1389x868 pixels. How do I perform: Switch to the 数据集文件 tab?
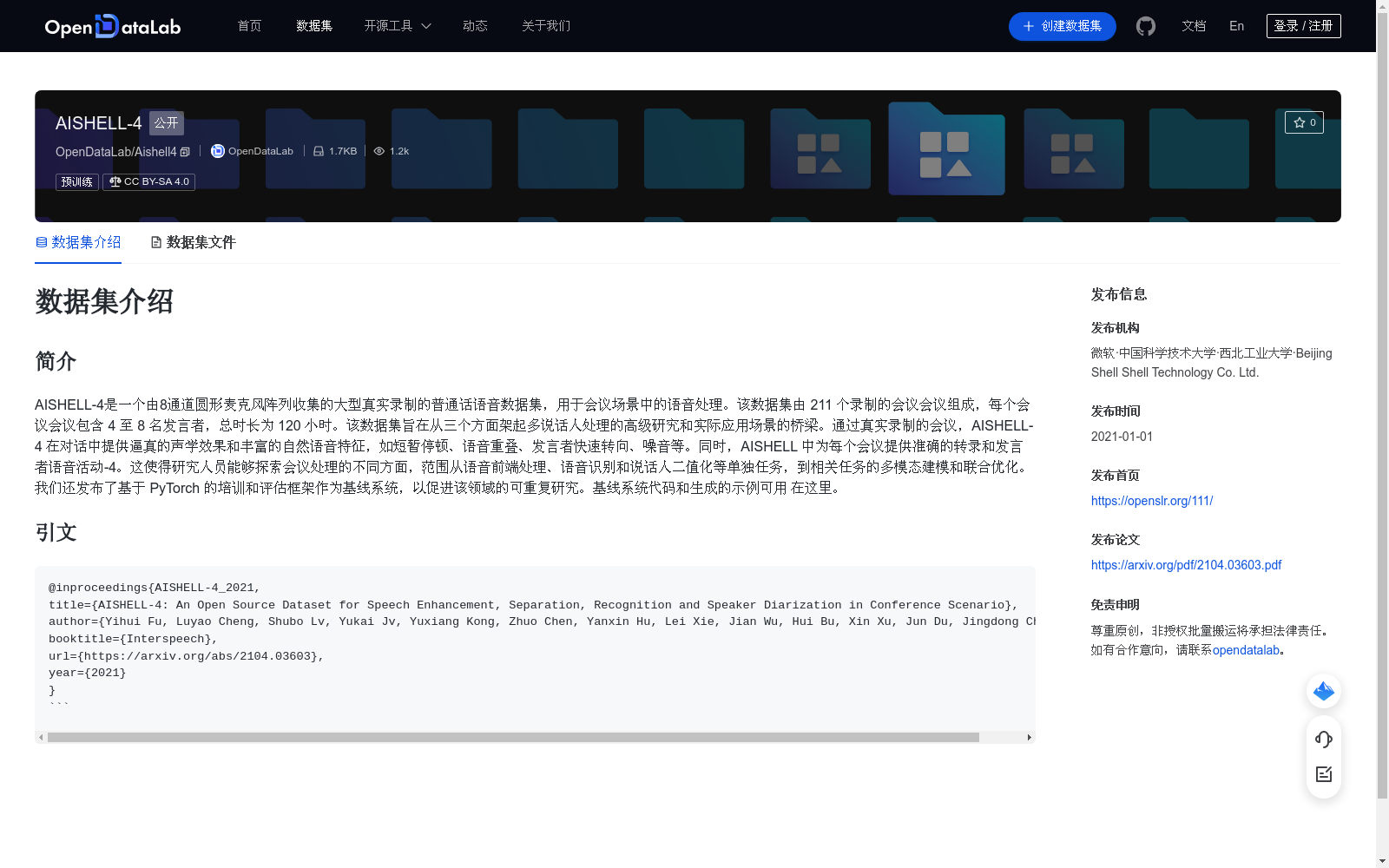(193, 242)
